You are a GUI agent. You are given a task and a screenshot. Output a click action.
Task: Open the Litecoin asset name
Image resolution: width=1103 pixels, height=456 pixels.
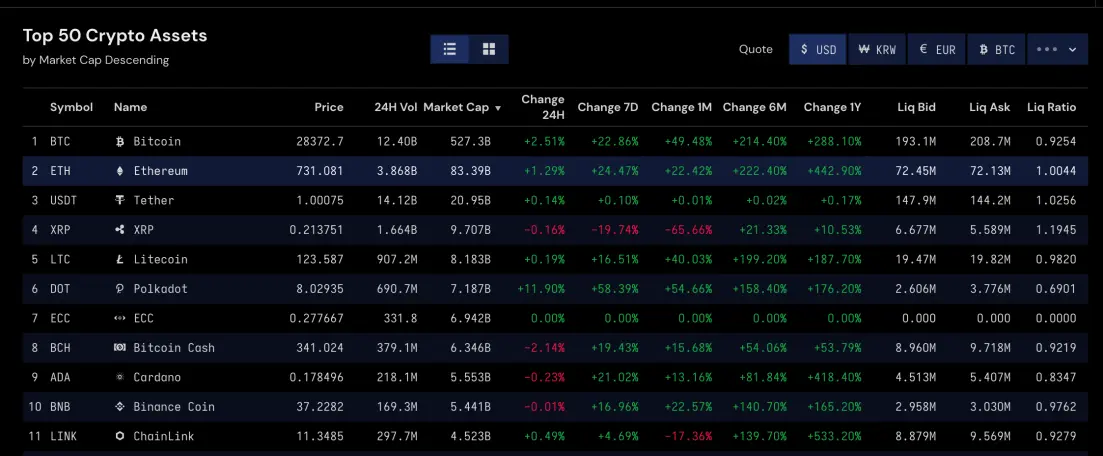point(160,260)
